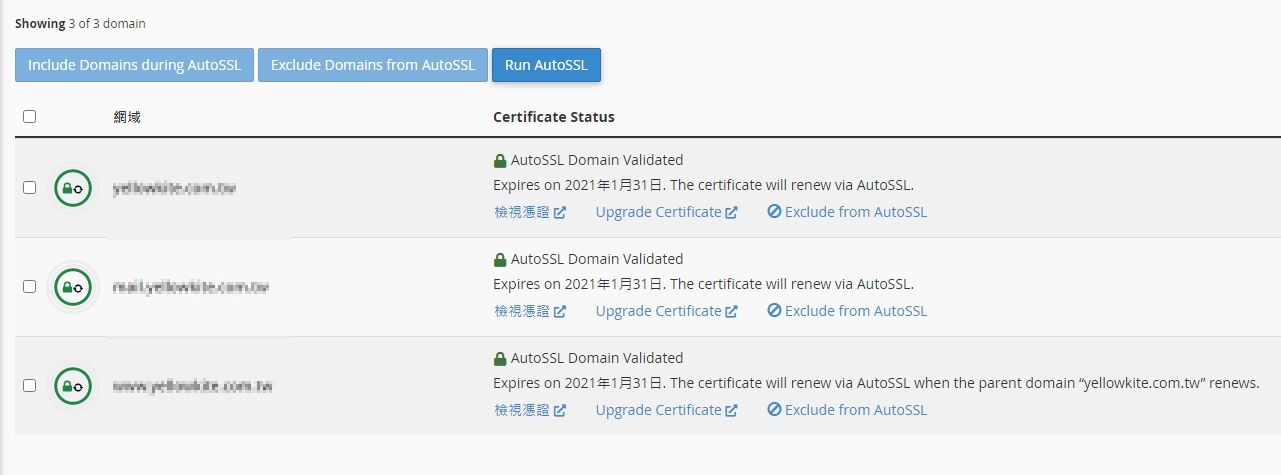Screen dimensions: 1281x475
Task: Run AutoSSL now
Action: click(x=546, y=65)
